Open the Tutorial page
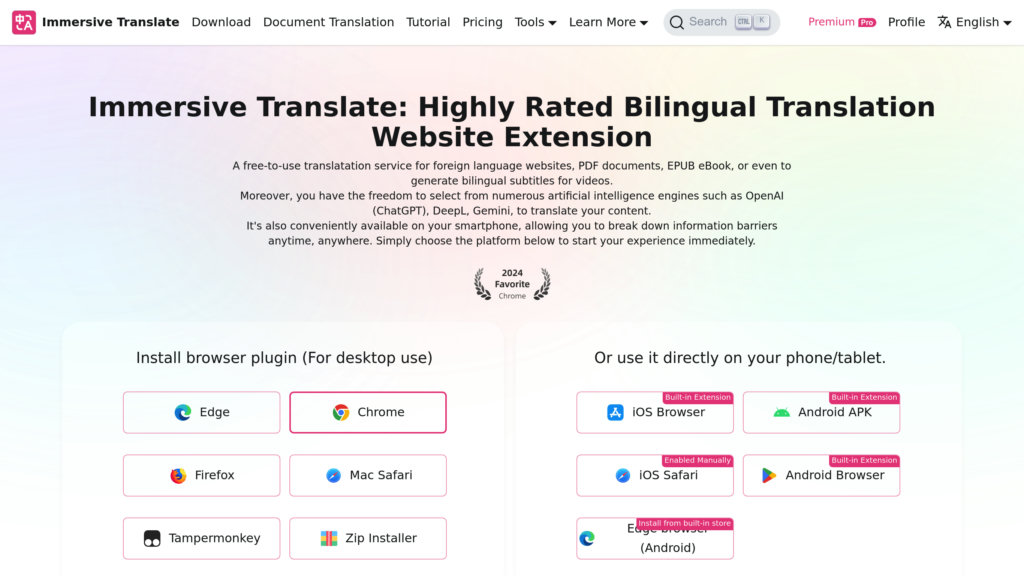 point(428,21)
